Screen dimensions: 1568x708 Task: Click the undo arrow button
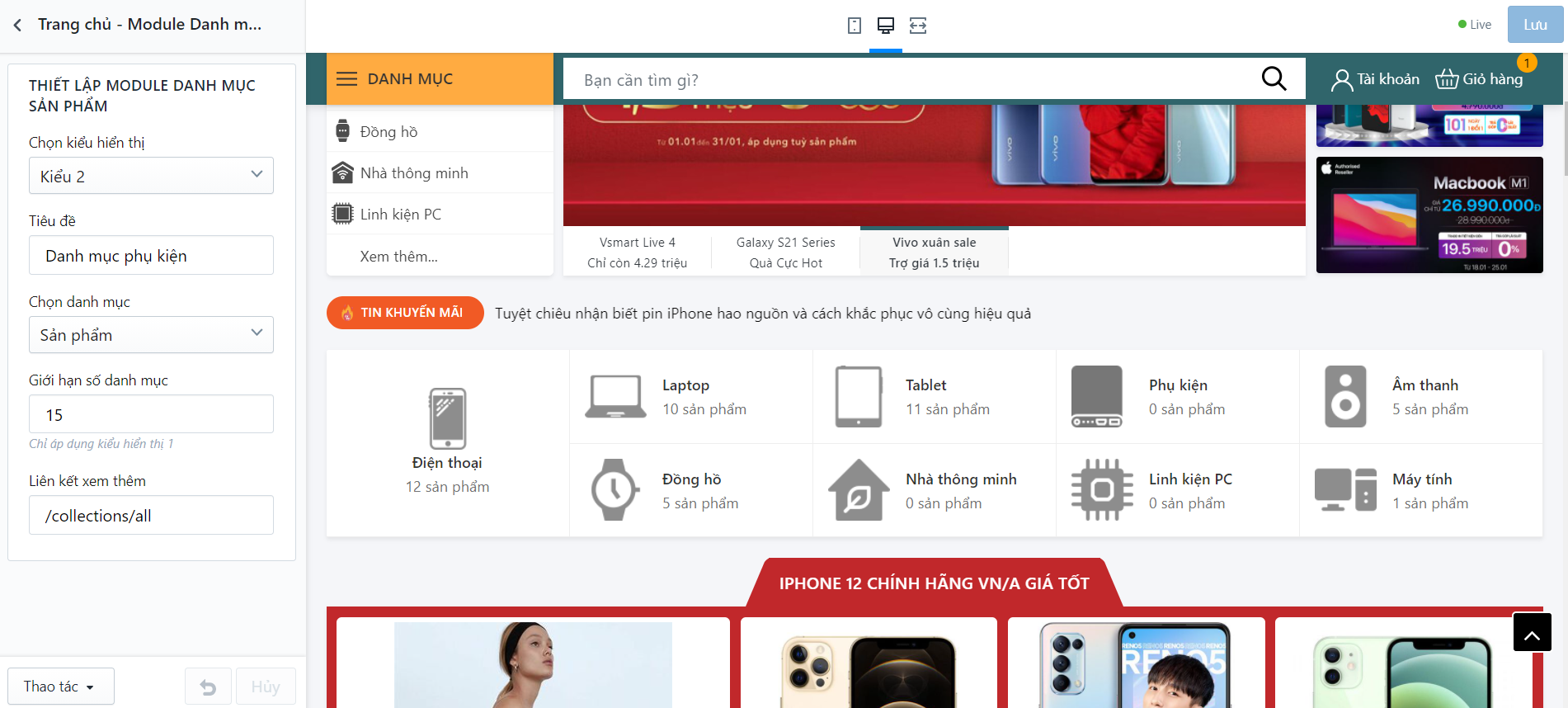coord(208,687)
